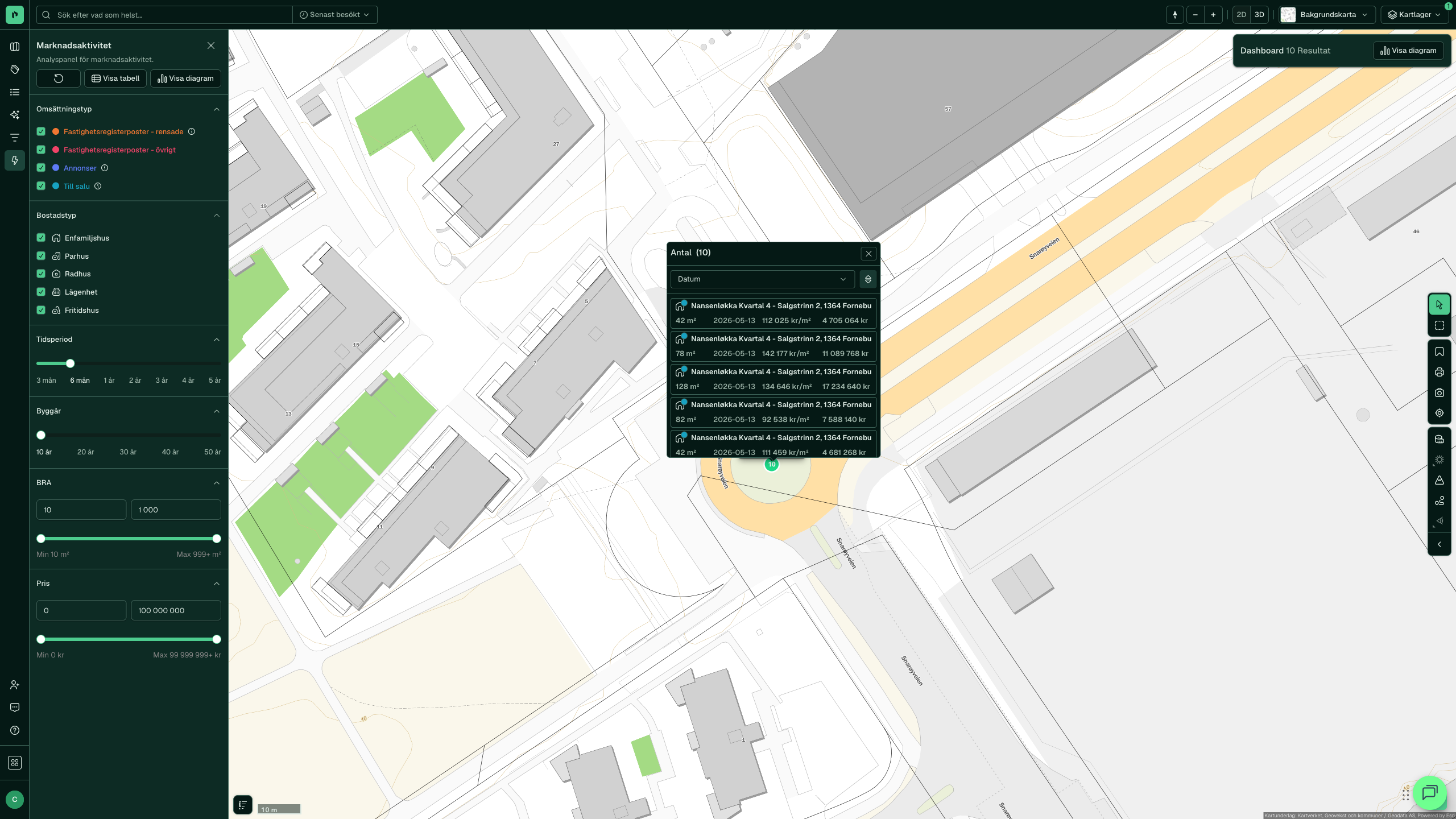Collapse the Omsättningstyp section
This screenshot has height=819, width=1456.
(x=217, y=109)
